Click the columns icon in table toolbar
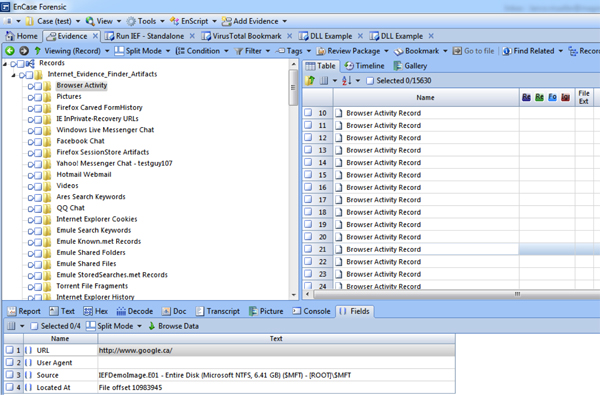 [x=324, y=80]
